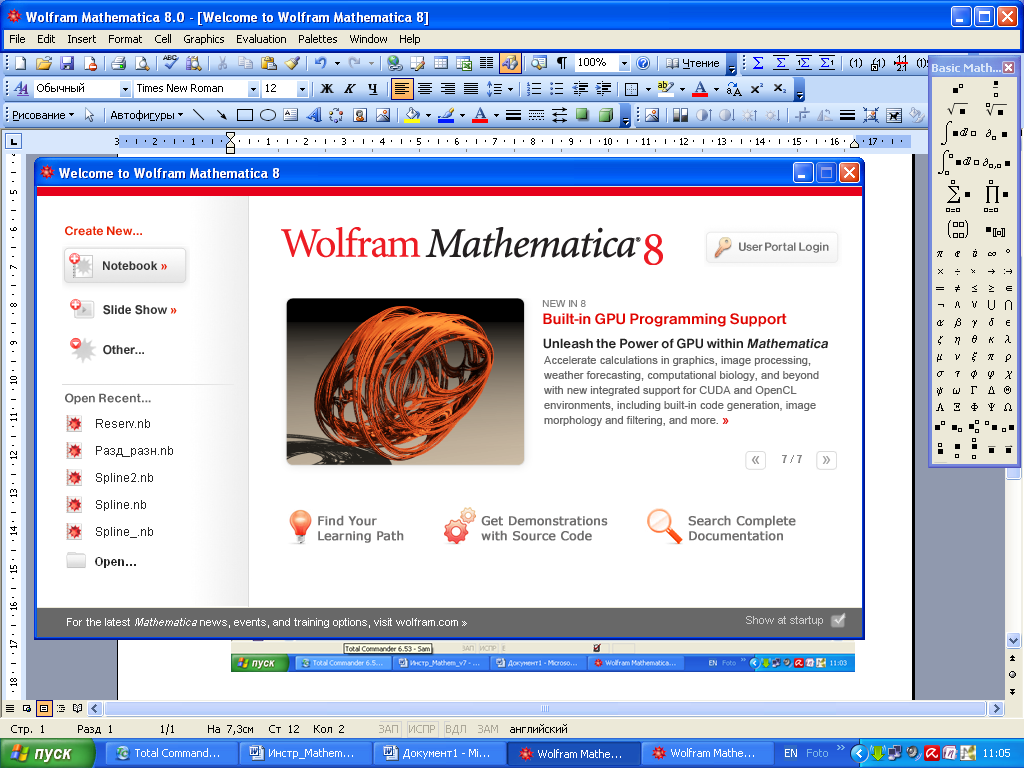This screenshot has width=1024, height=768.
Task: Click the Print toolbar icon
Action: tap(118, 63)
